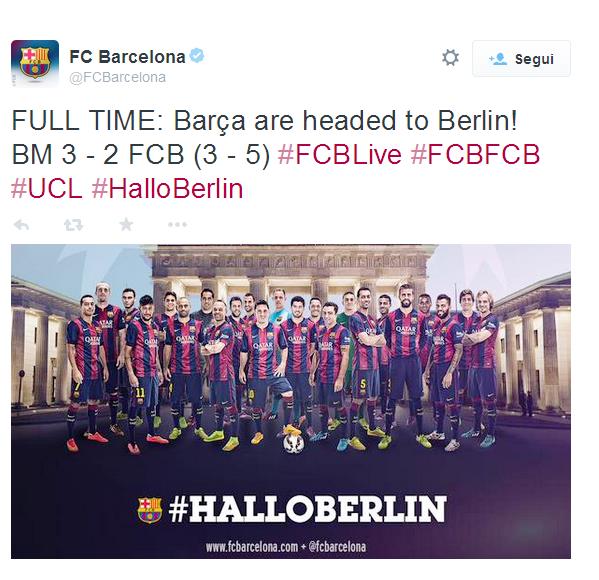Click the blue verified badge
This screenshot has width=599, height=580.
(197, 56)
